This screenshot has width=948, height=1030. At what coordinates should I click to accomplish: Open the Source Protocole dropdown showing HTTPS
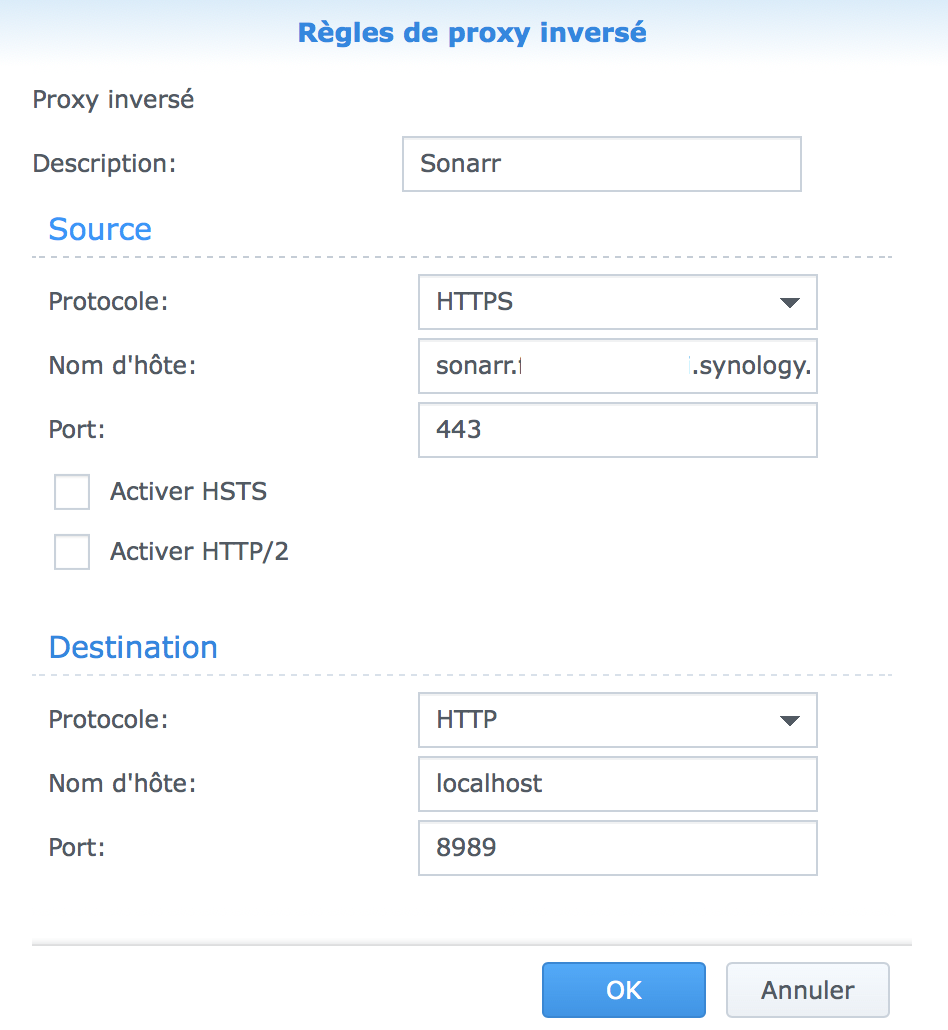click(x=617, y=302)
